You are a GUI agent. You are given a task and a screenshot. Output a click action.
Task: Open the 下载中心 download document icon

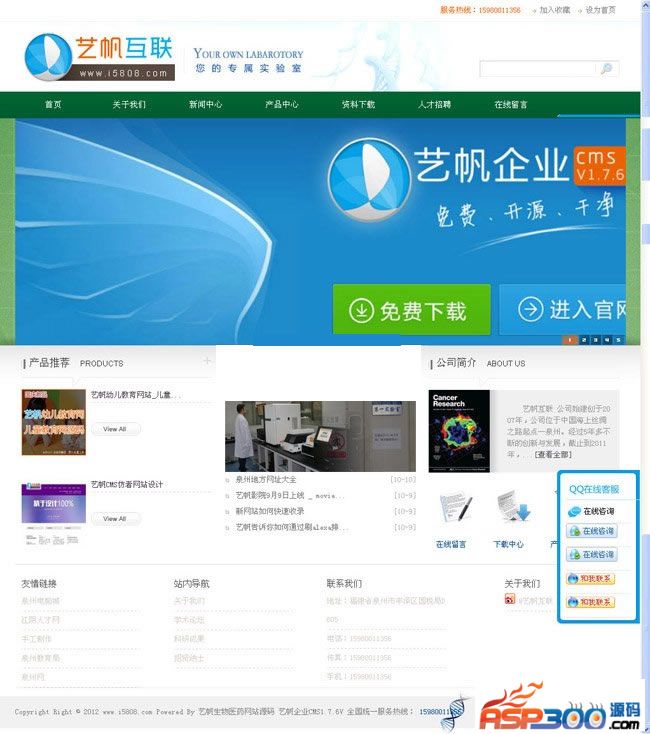513,506
